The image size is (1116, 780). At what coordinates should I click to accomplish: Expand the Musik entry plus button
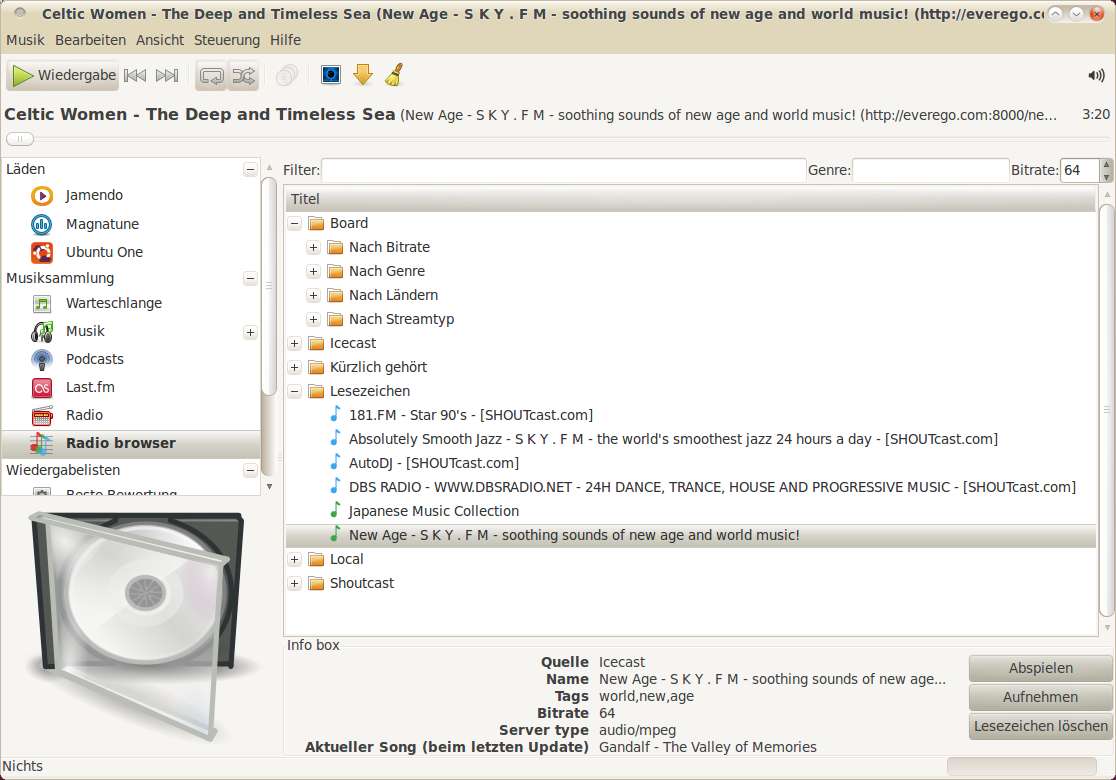point(250,332)
